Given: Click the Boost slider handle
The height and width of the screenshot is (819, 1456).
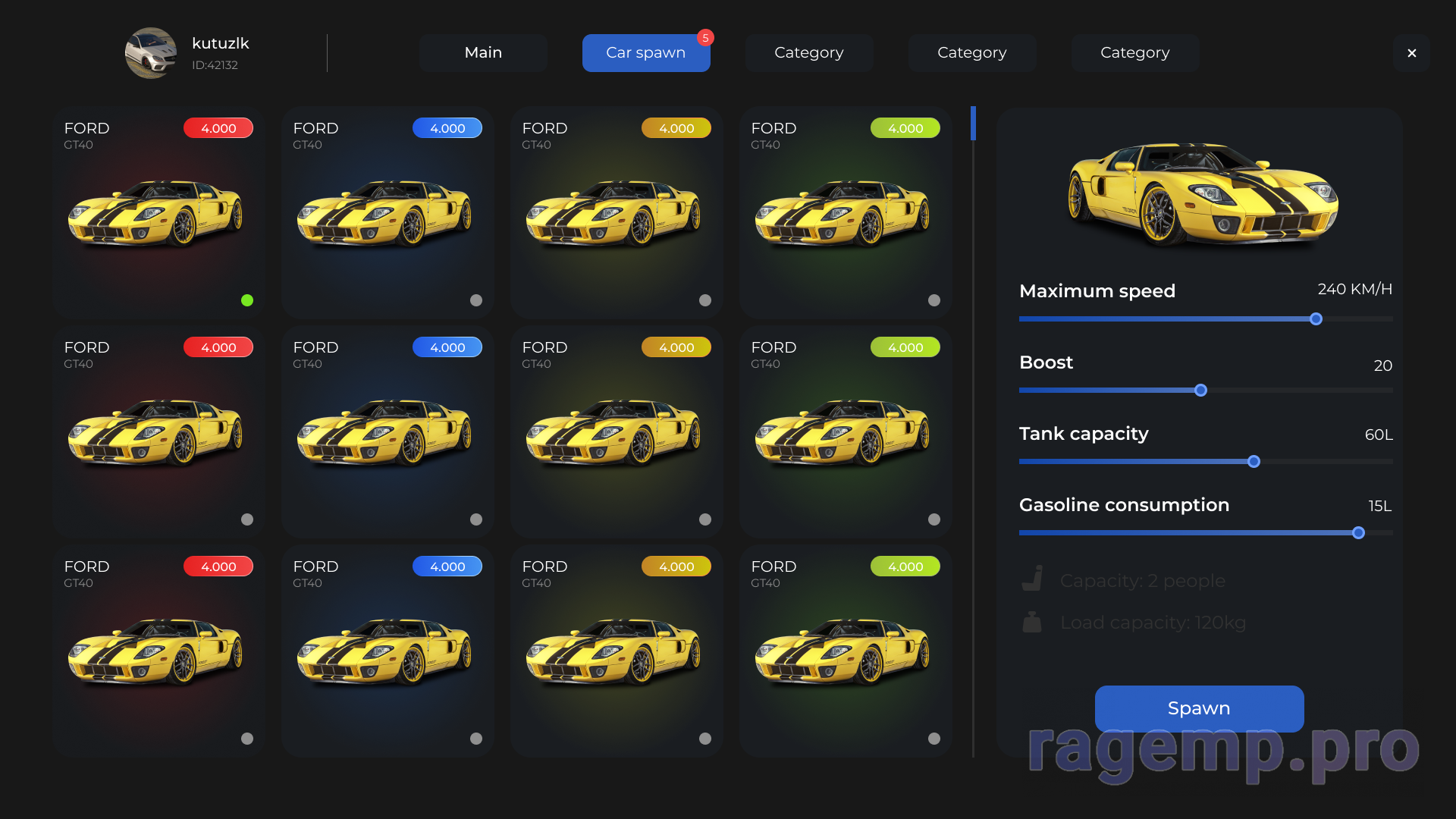Looking at the screenshot, I should [x=1200, y=391].
